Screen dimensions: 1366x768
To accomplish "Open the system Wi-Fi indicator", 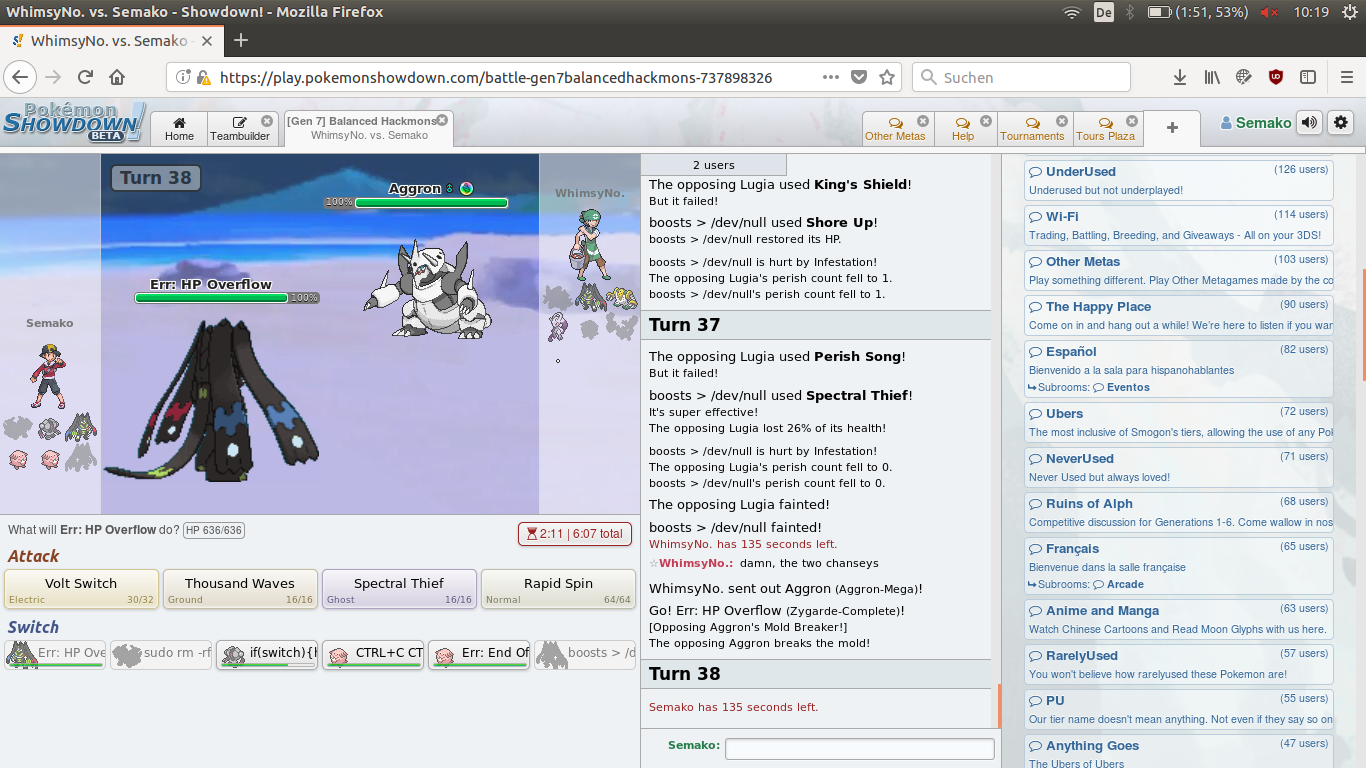I will 1072,12.
